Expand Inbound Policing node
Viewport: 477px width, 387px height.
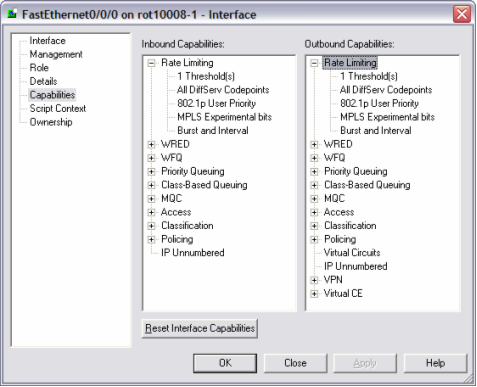[x=151, y=239]
